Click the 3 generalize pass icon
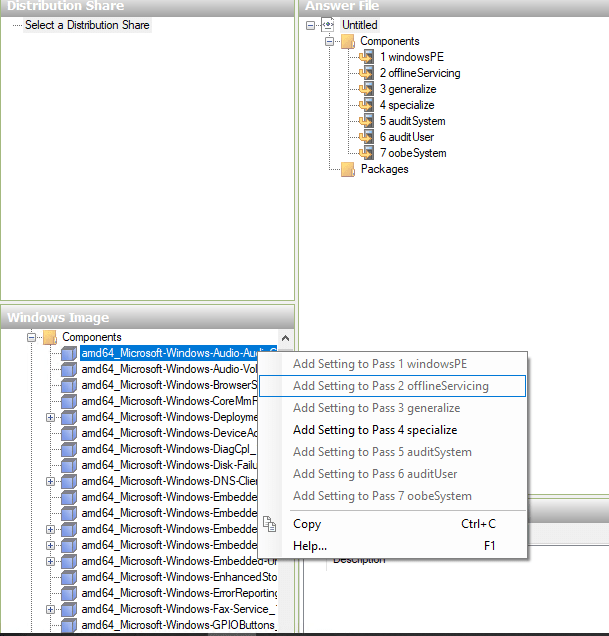Viewport: 609px width, 636px height. [366, 89]
